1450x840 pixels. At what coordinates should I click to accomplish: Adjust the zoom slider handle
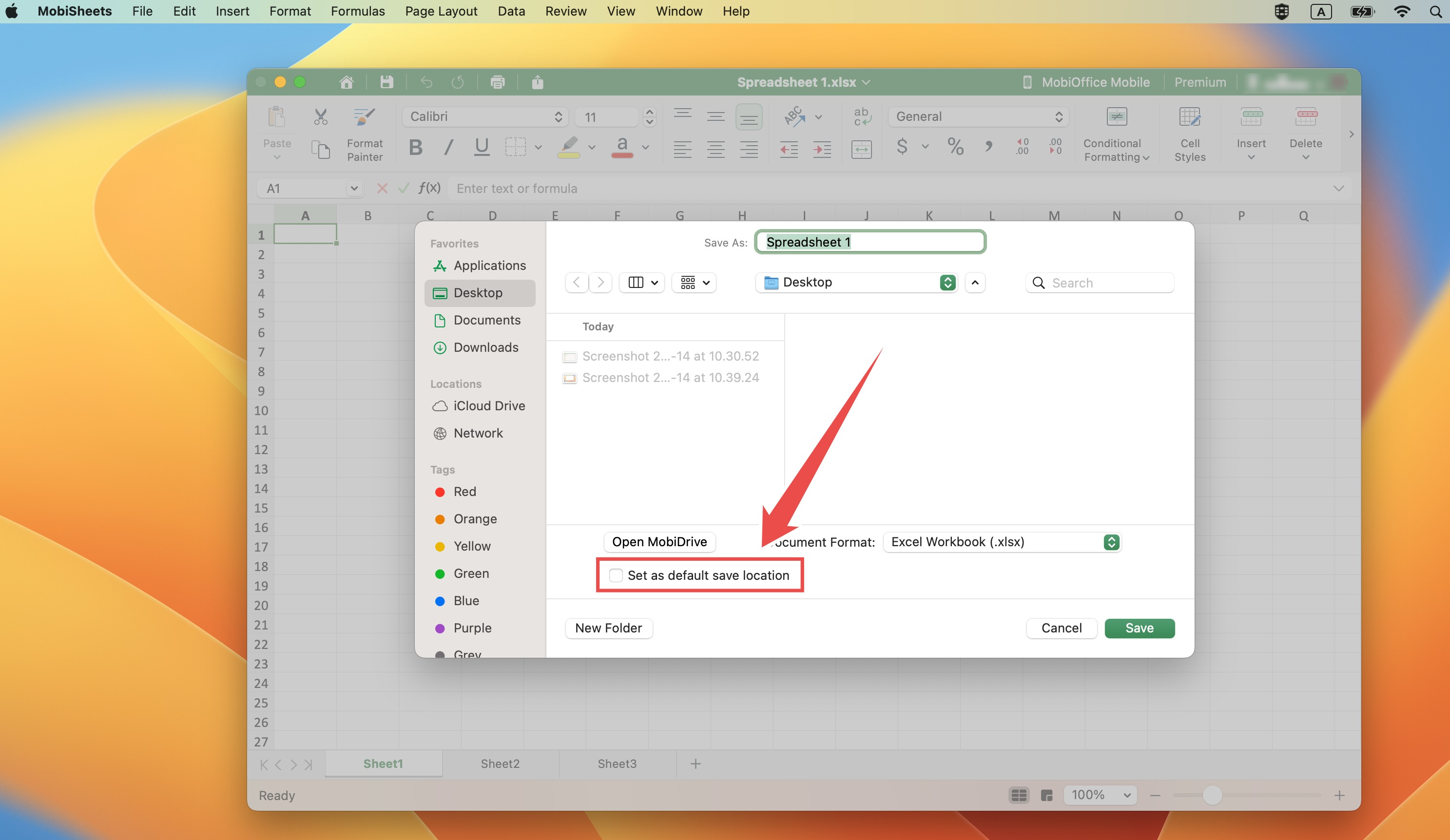[x=1212, y=795]
